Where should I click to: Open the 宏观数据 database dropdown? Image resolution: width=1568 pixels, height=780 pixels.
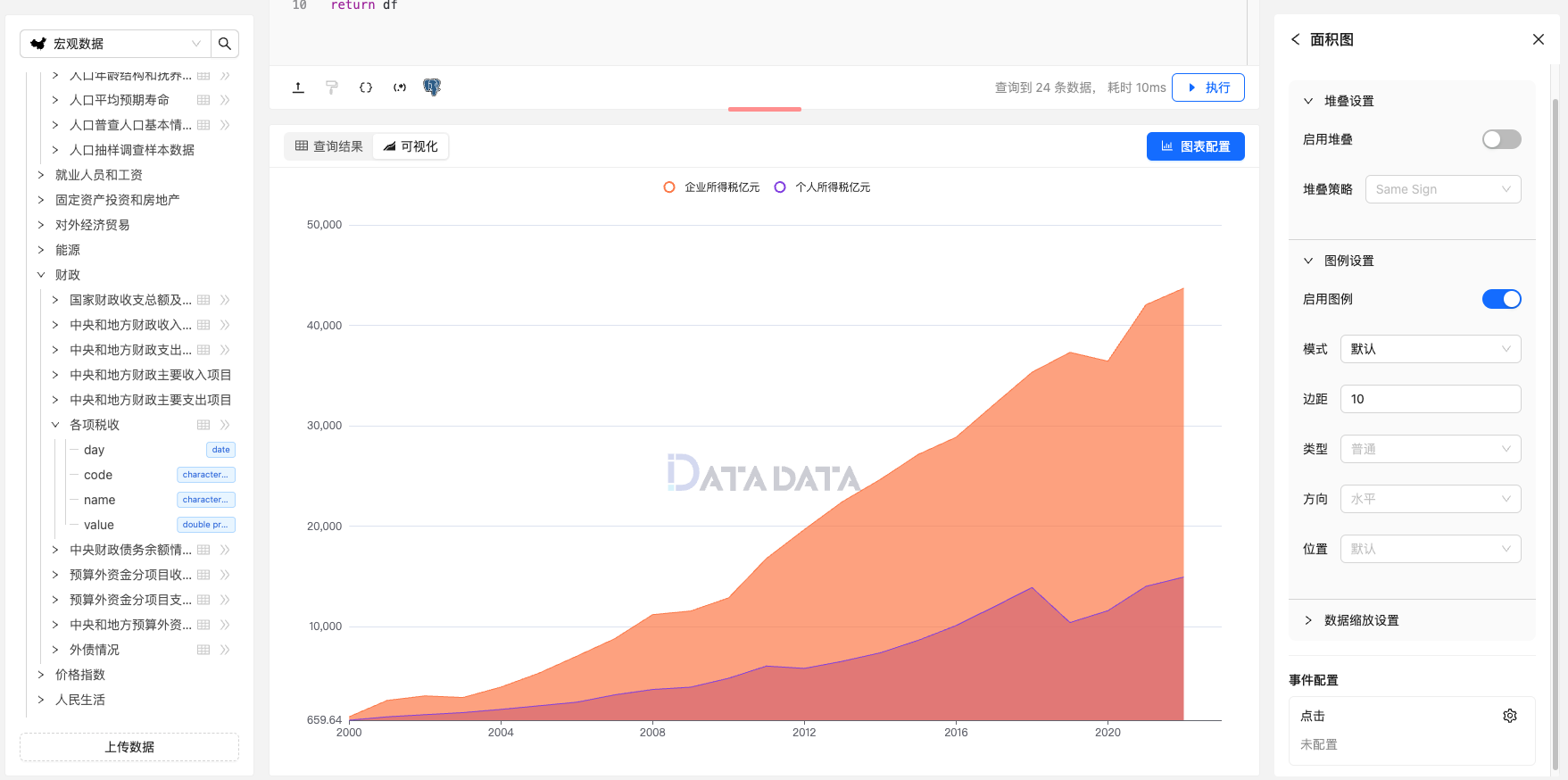(116, 44)
